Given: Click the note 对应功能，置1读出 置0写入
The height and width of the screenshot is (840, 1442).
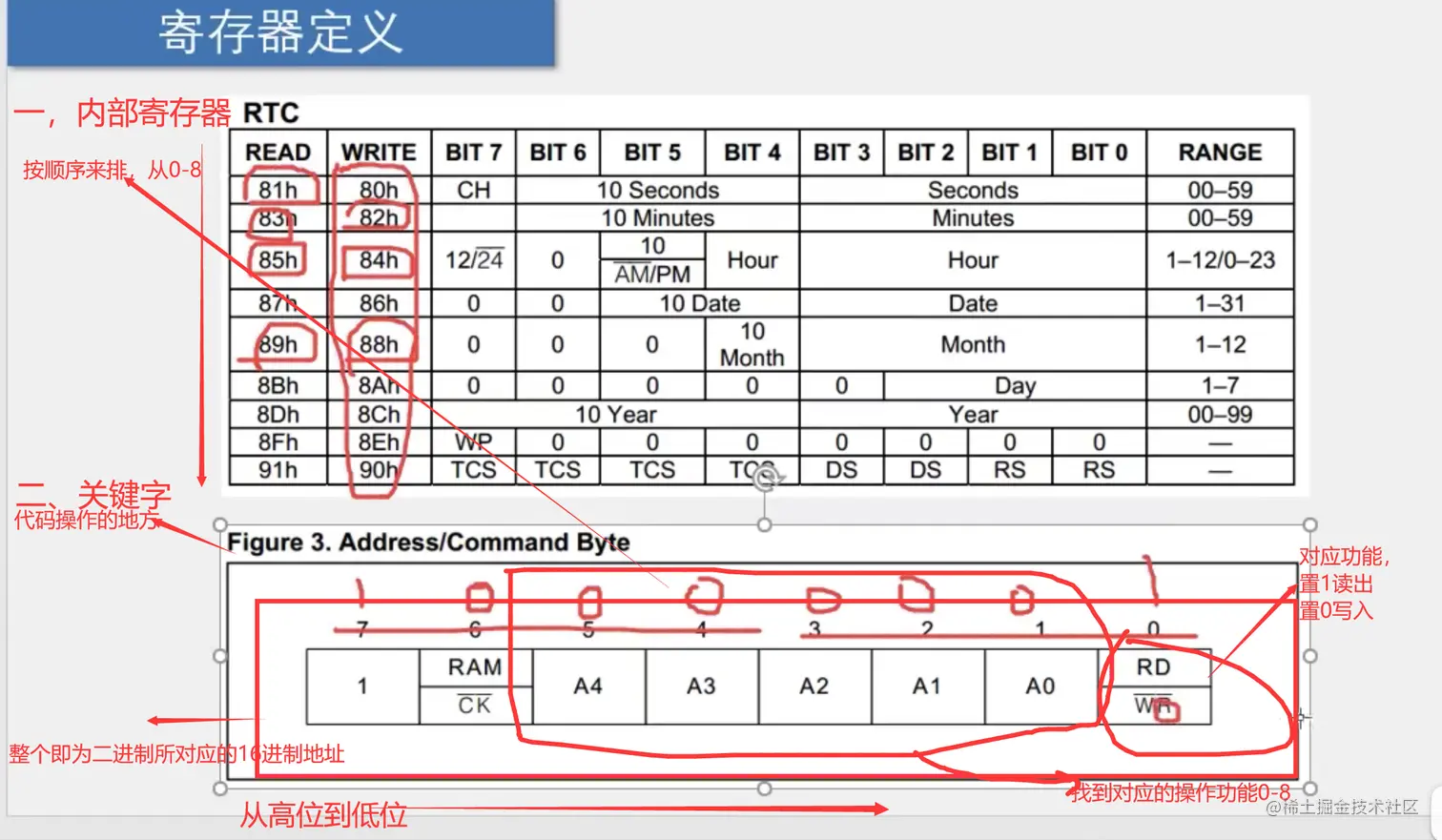Looking at the screenshot, I should (x=1345, y=584).
